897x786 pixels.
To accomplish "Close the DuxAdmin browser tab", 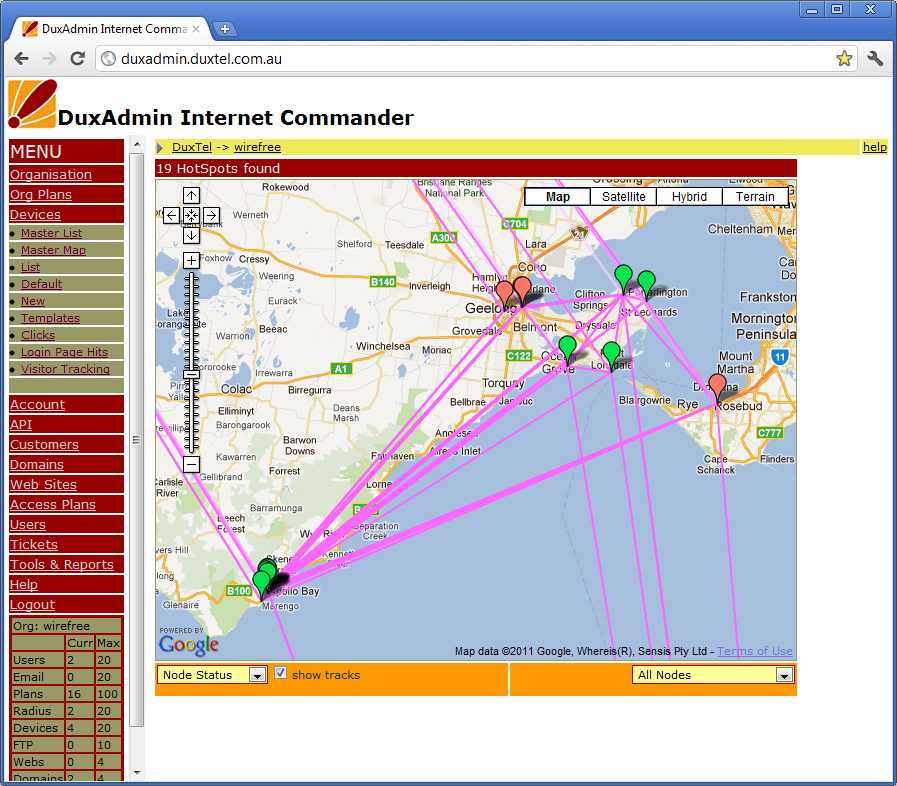I will coord(196,29).
